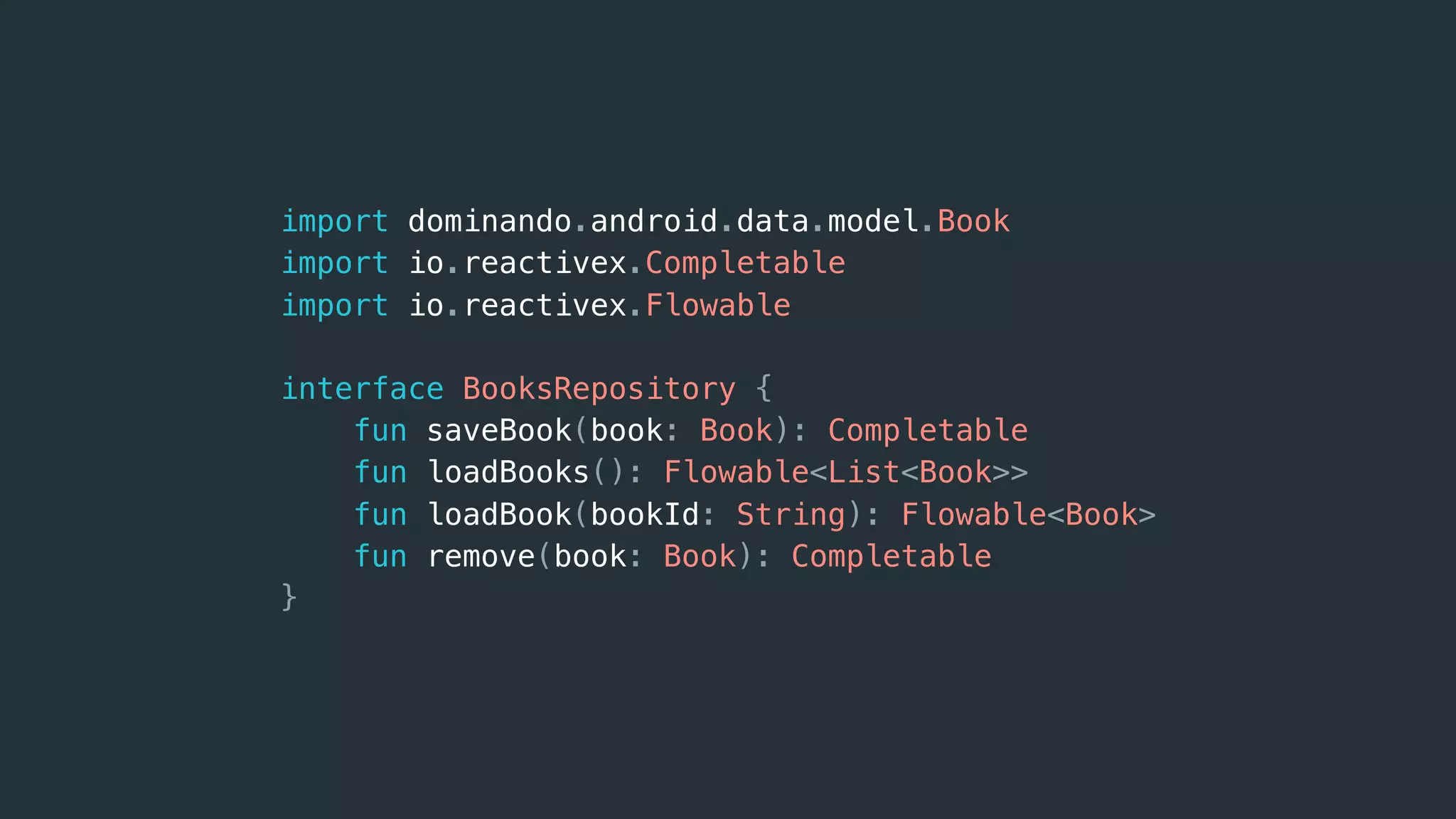The height and width of the screenshot is (819, 1456).
Task: Click the 'fun' keyword before remove
Action: point(381,557)
